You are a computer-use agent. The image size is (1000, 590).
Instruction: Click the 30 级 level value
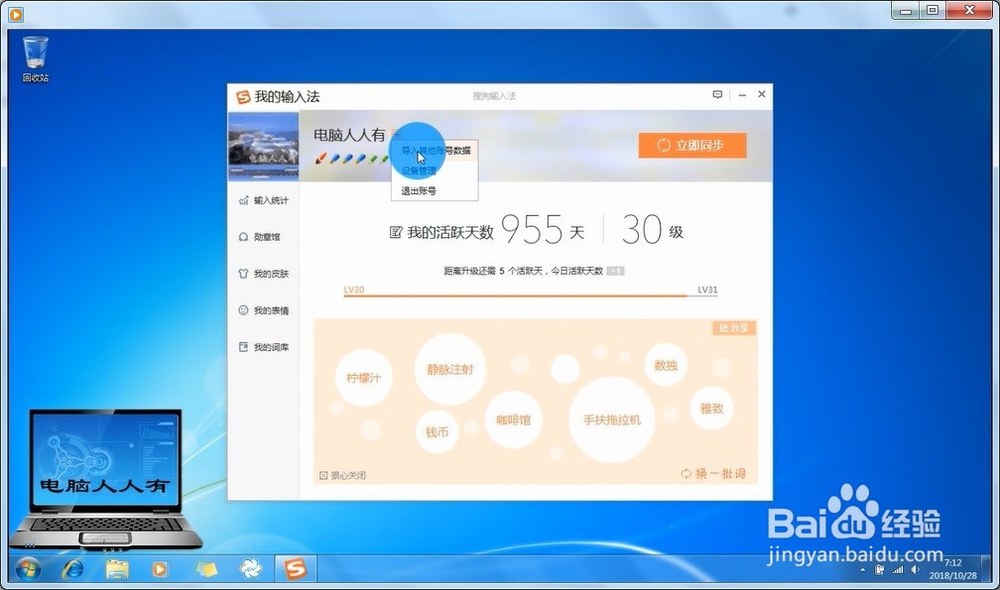click(652, 229)
